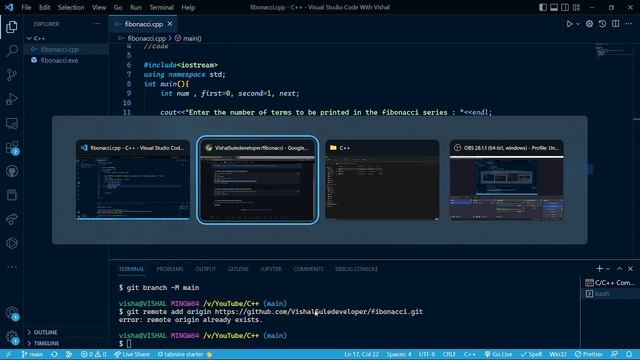Open the View menu
The height and width of the screenshot is (360, 640).
click(x=99, y=7)
